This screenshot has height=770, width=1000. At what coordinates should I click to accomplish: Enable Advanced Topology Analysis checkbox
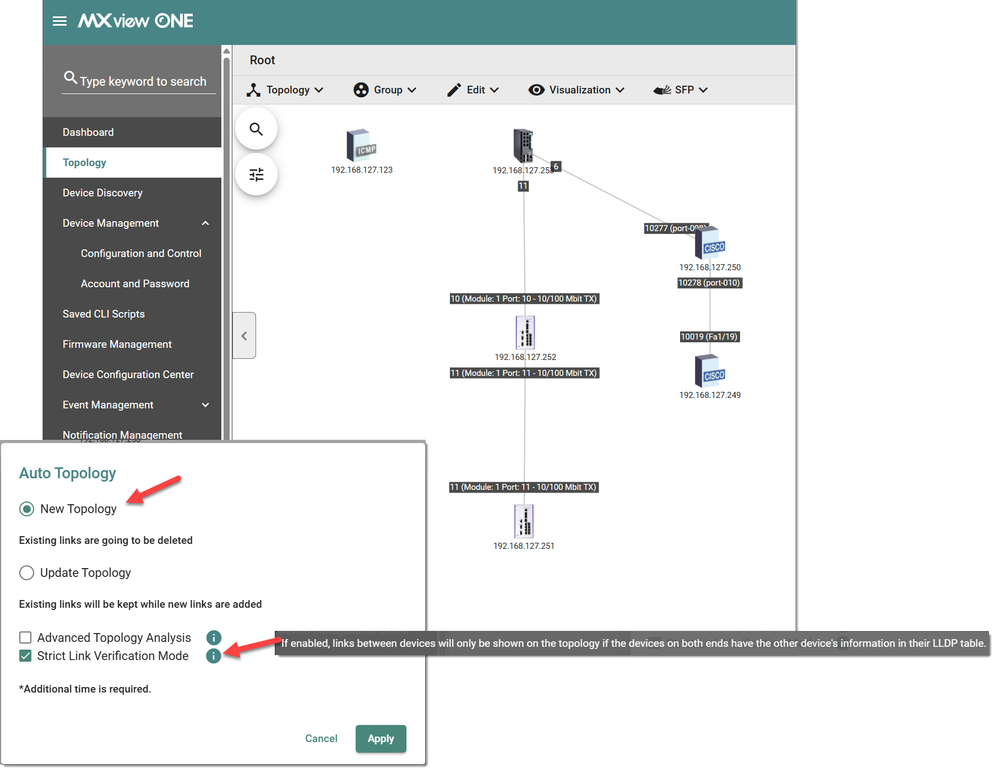(x=26, y=637)
